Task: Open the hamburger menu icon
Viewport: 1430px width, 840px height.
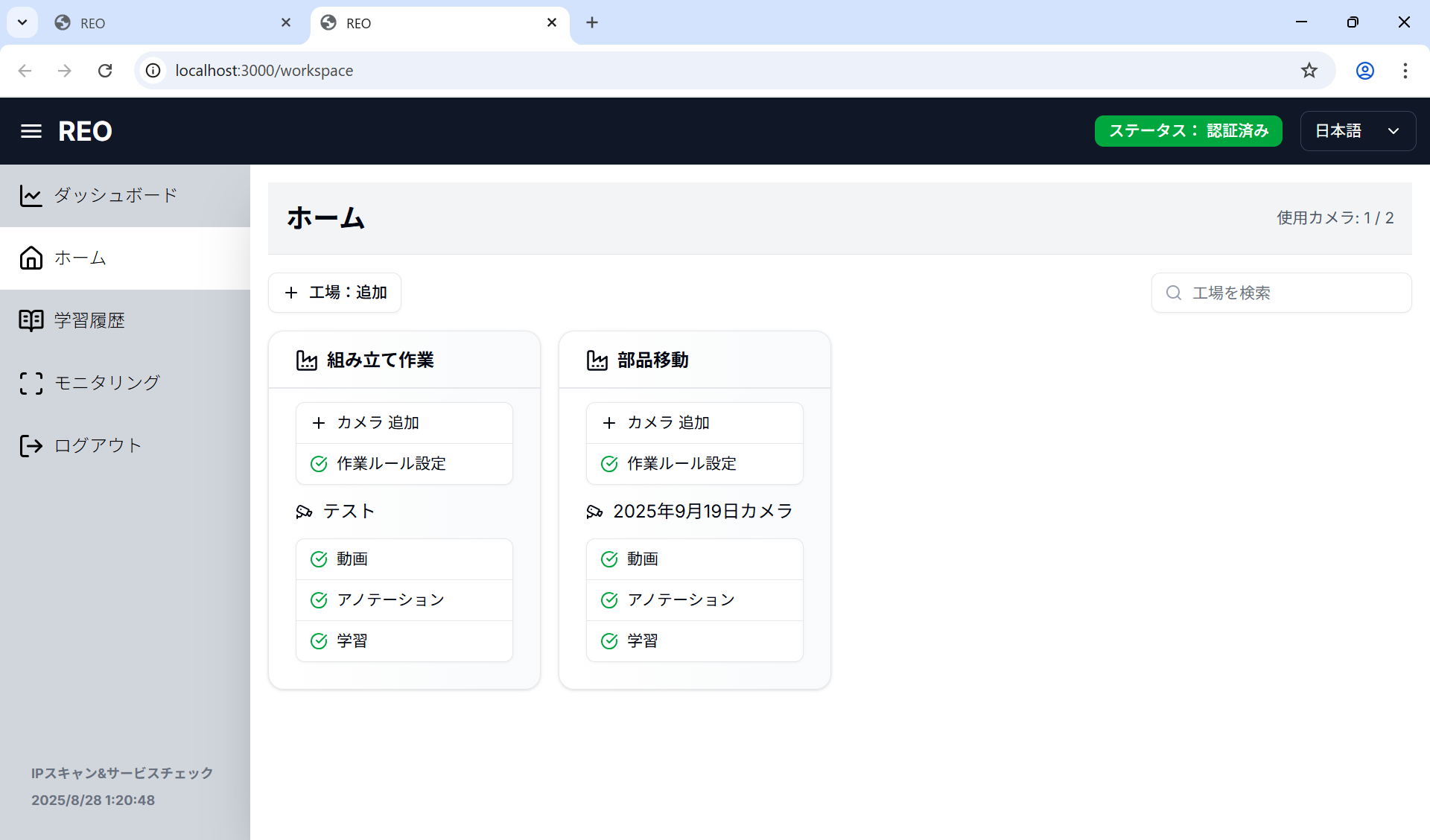Action: (x=31, y=131)
